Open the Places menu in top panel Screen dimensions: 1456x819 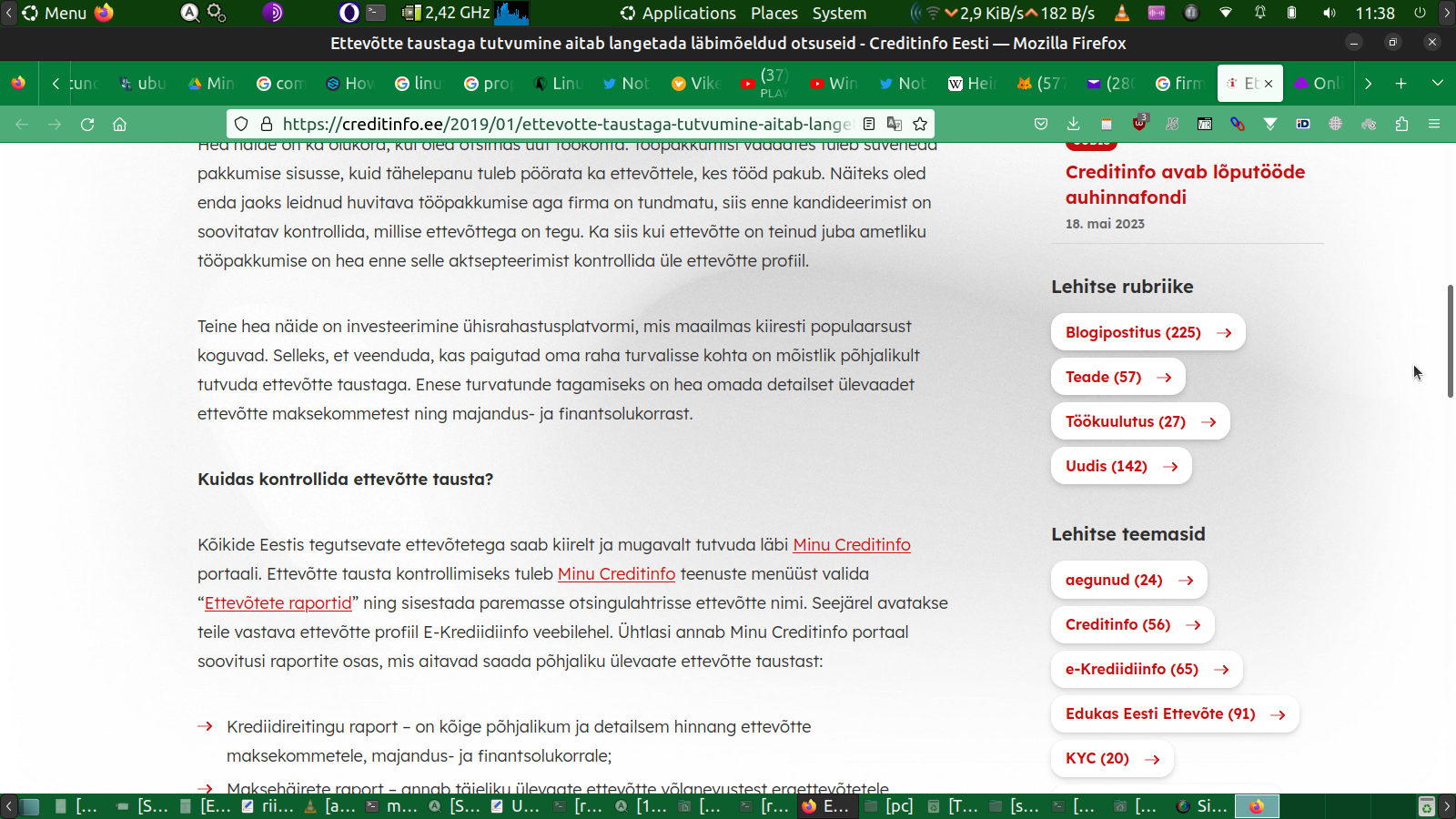pos(774,13)
